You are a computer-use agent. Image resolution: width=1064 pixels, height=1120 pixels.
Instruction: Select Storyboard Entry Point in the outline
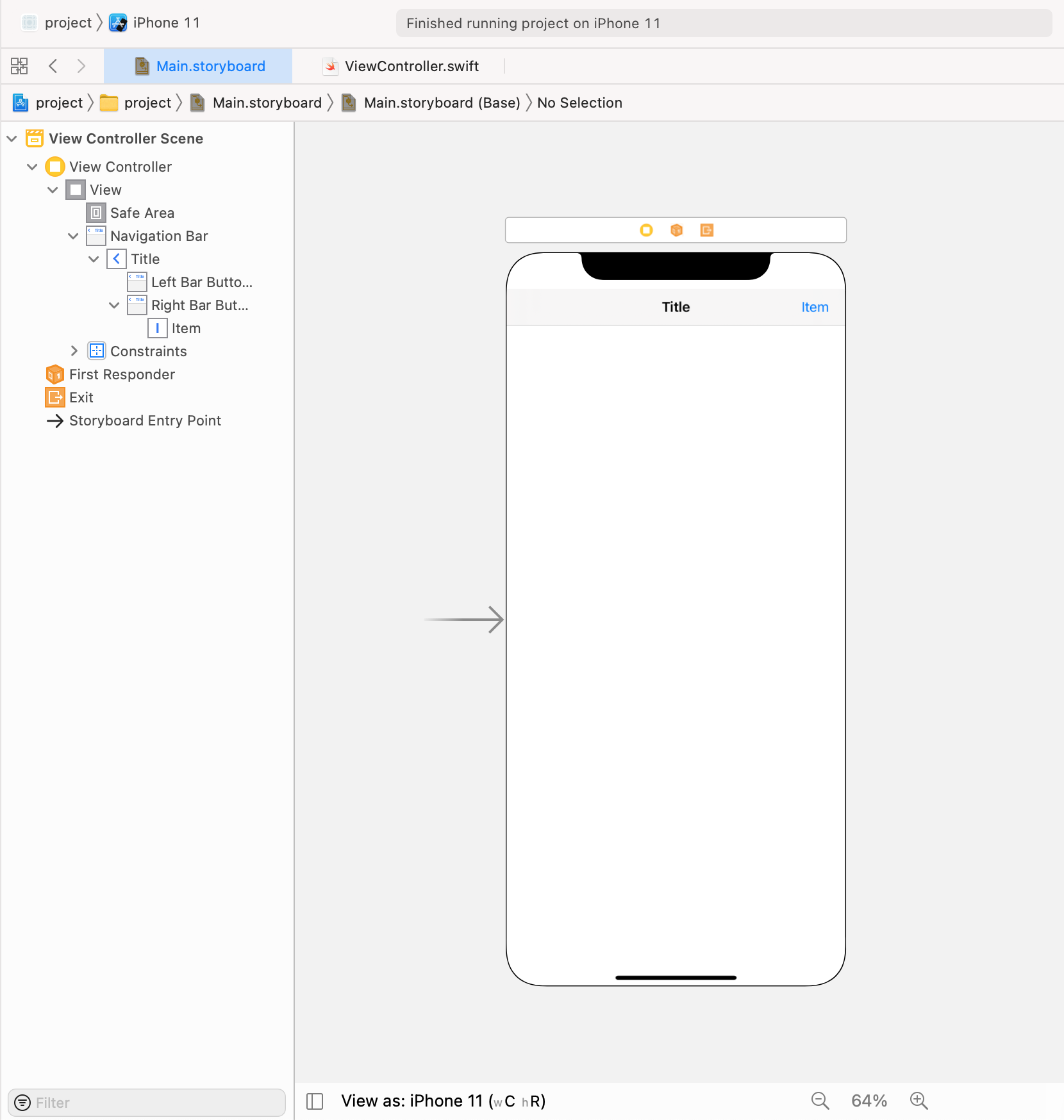pyautogui.click(x=147, y=420)
